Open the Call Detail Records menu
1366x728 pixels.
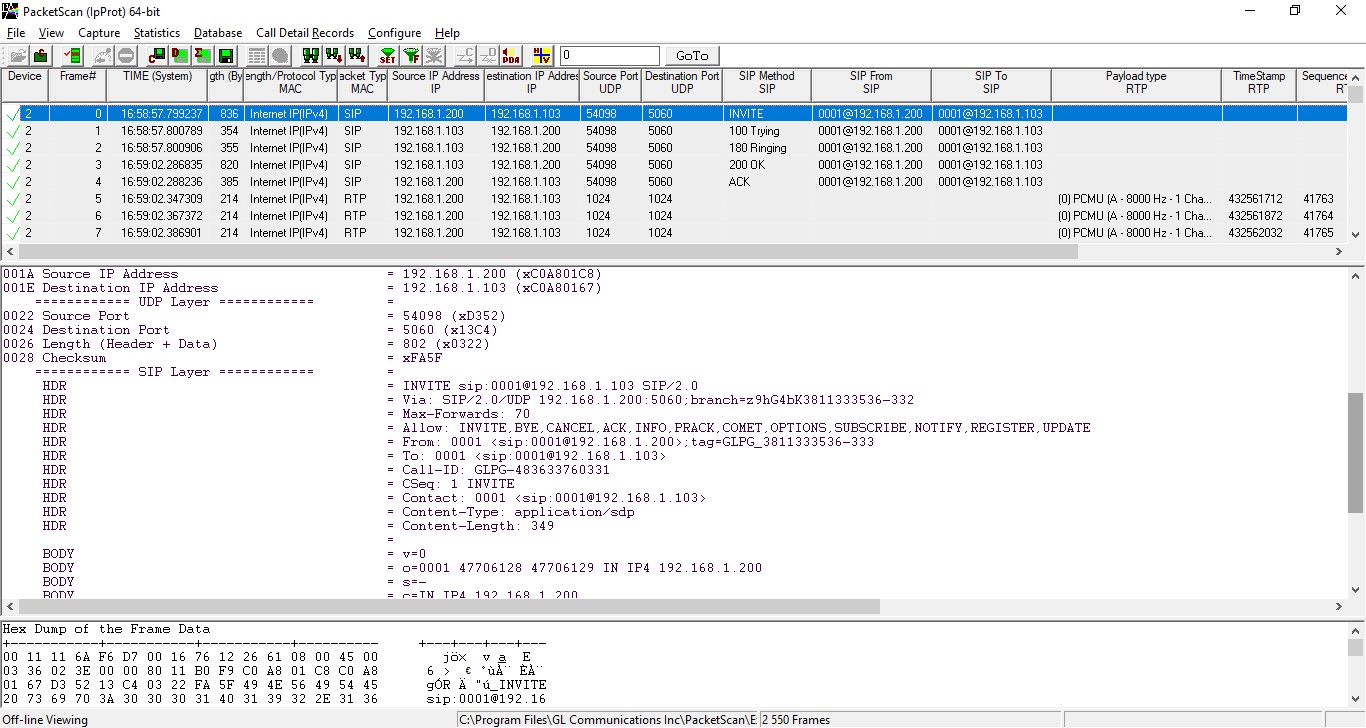click(x=305, y=33)
